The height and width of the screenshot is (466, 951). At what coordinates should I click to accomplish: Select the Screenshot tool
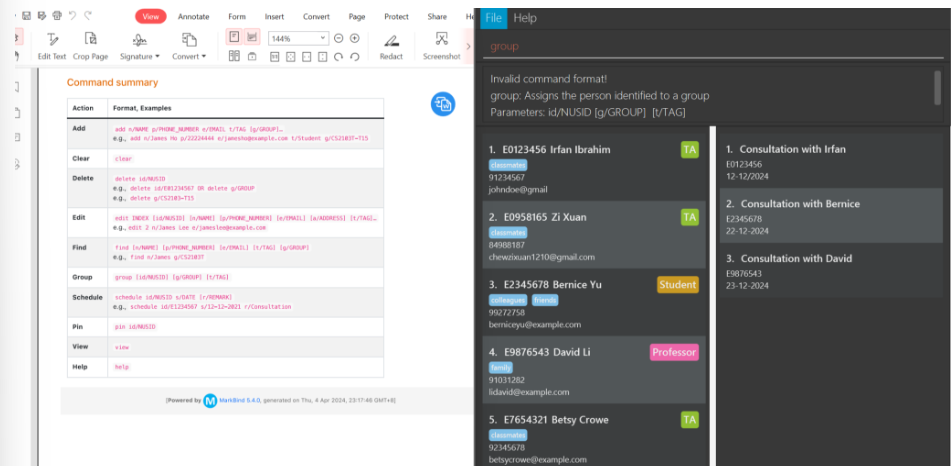(442, 46)
